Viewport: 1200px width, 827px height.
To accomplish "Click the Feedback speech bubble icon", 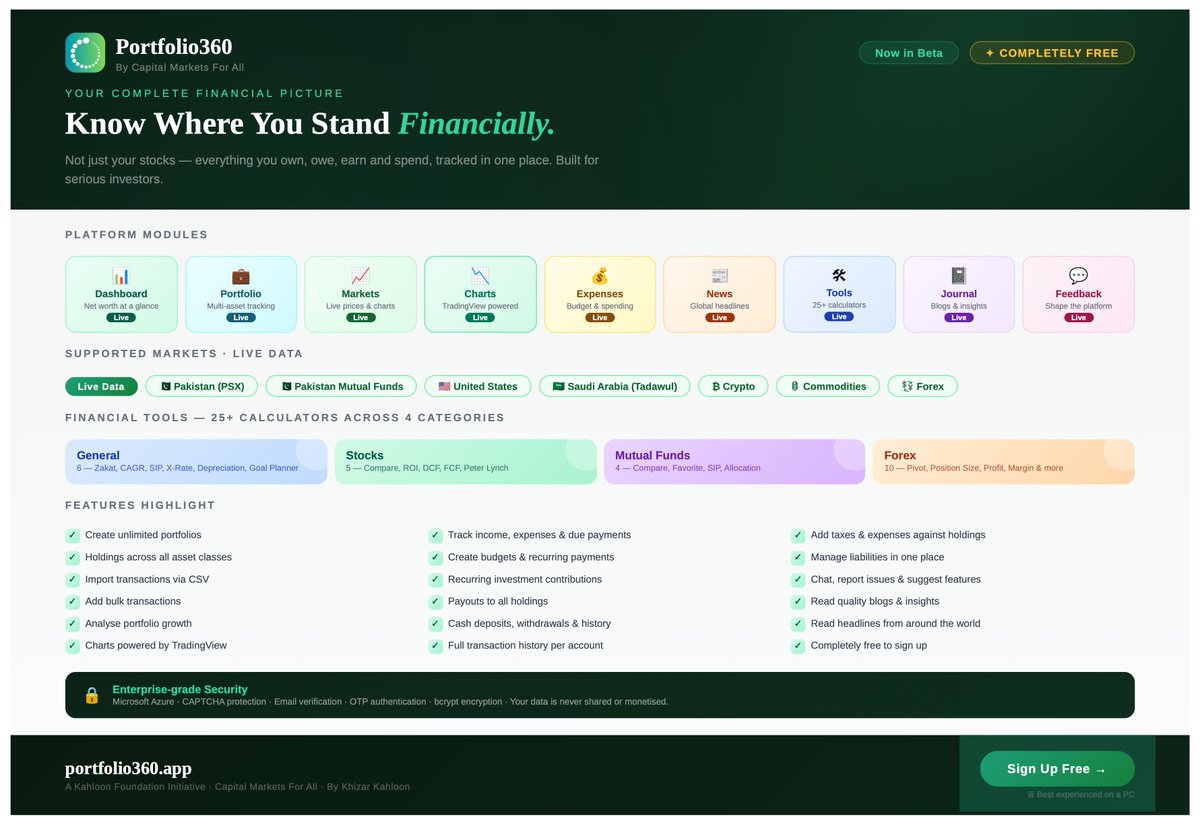I will pos(1078,276).
